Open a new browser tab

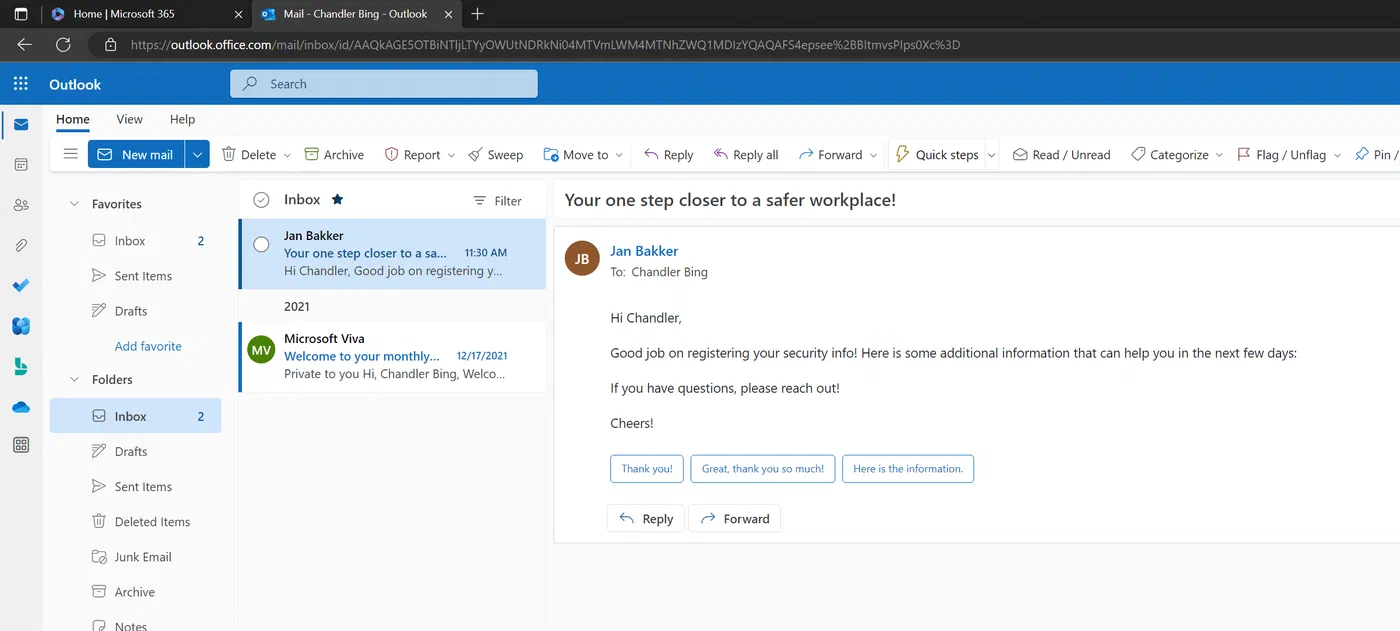point(477,14)
